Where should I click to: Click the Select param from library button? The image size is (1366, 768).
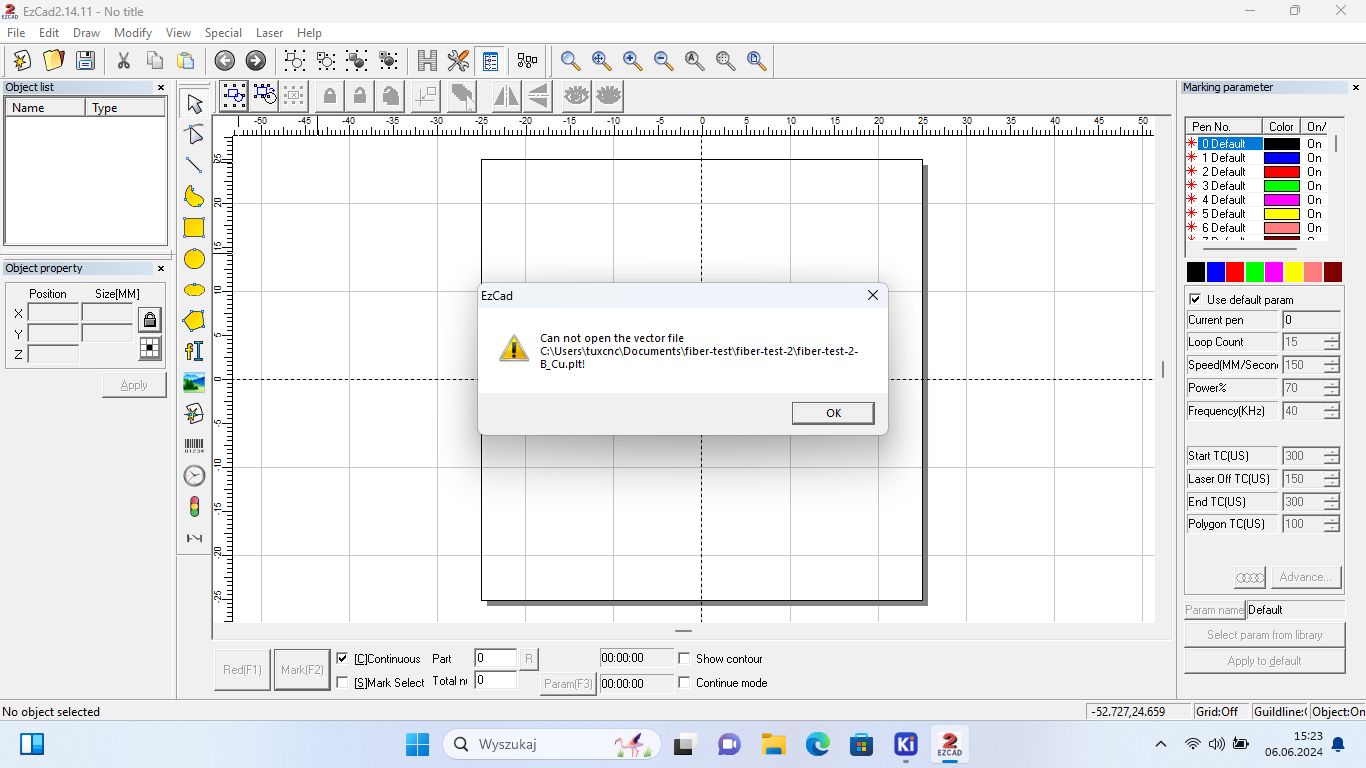[1264, 635]
